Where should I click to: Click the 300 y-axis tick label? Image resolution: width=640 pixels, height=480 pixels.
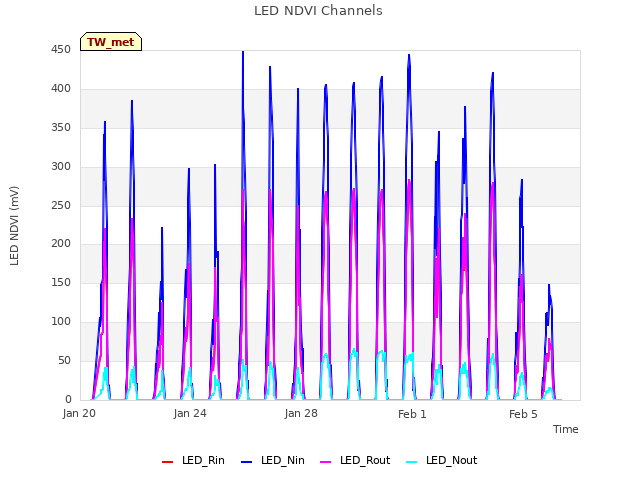pos(61,167)
